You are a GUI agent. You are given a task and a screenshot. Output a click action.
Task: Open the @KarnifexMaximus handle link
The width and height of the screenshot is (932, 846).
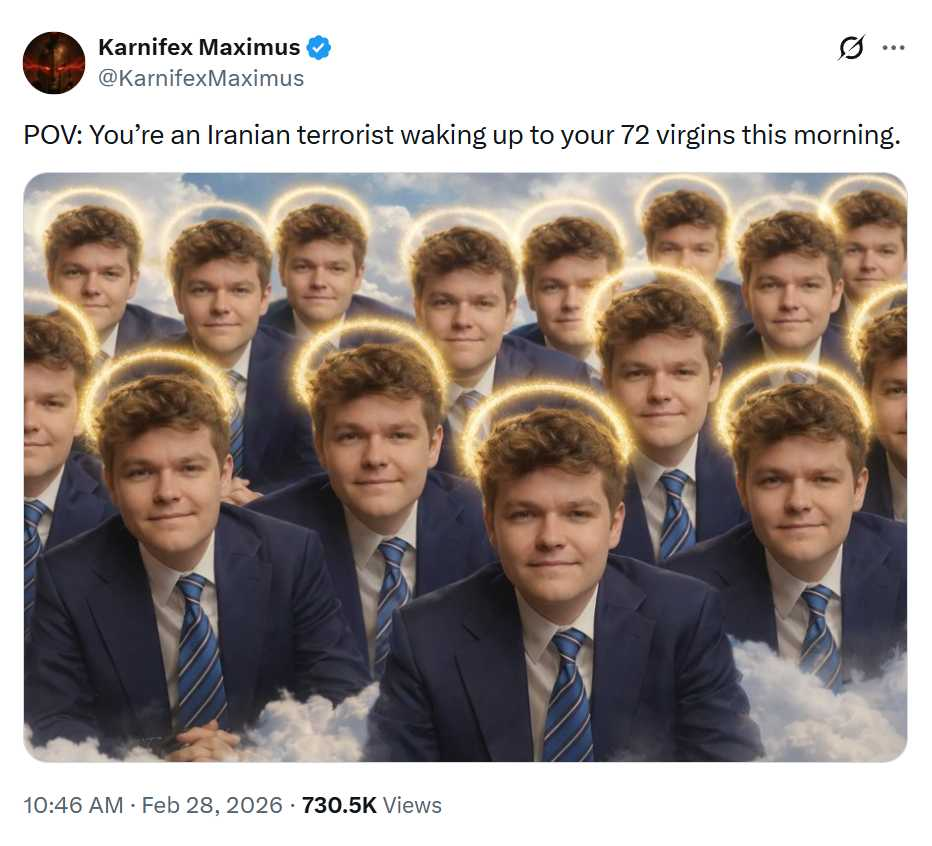[201, 78]
